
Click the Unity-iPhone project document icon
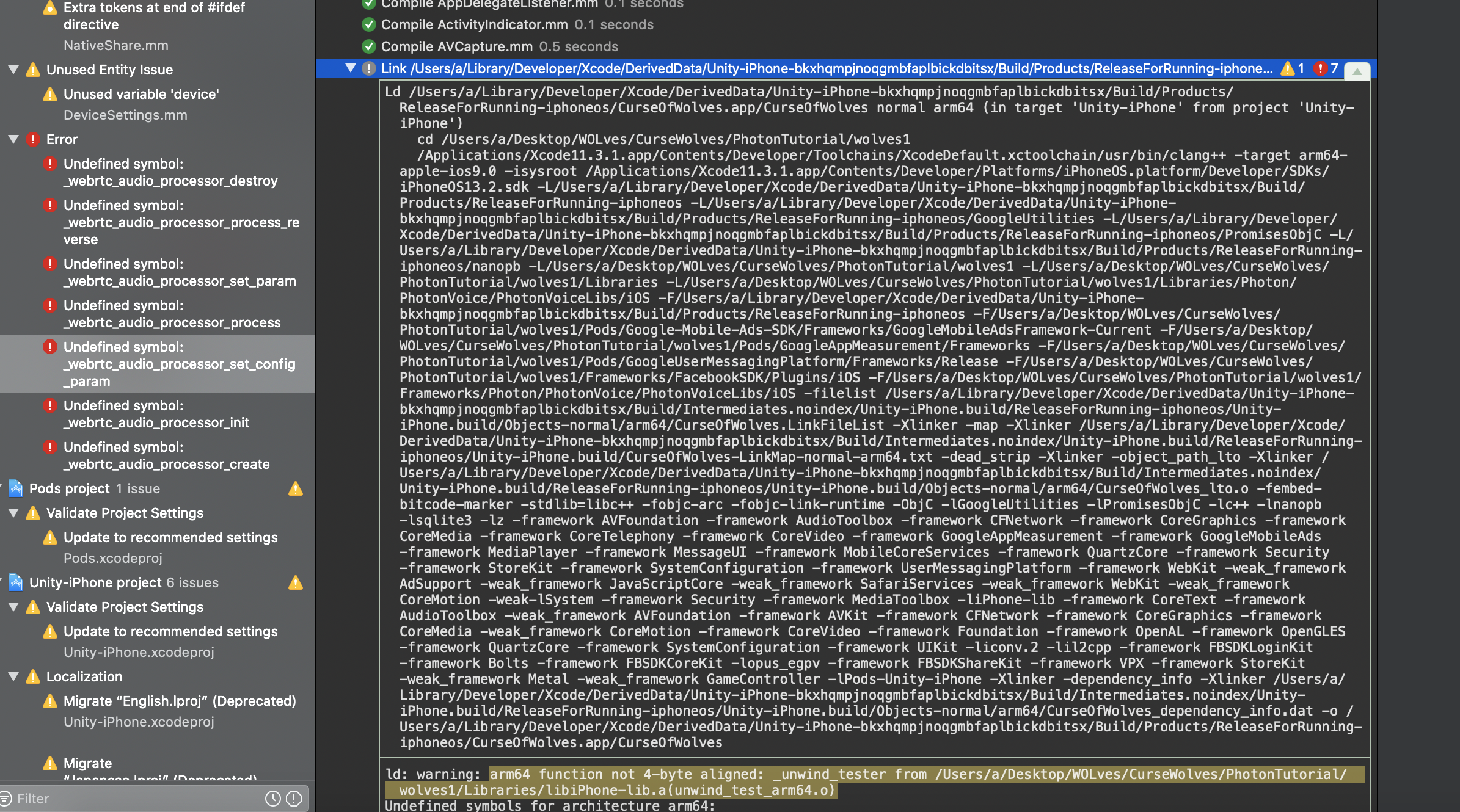tap(16, 582)
